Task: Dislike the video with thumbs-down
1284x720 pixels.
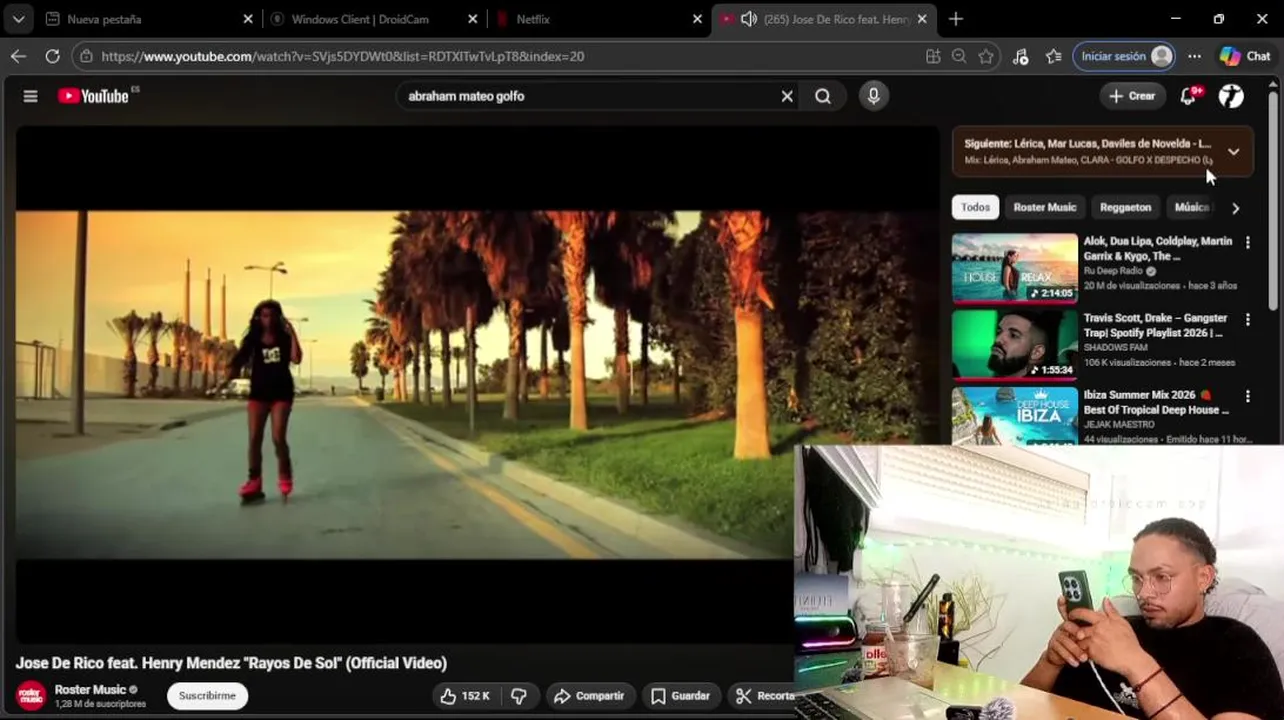Action: [x=519, y=696]
